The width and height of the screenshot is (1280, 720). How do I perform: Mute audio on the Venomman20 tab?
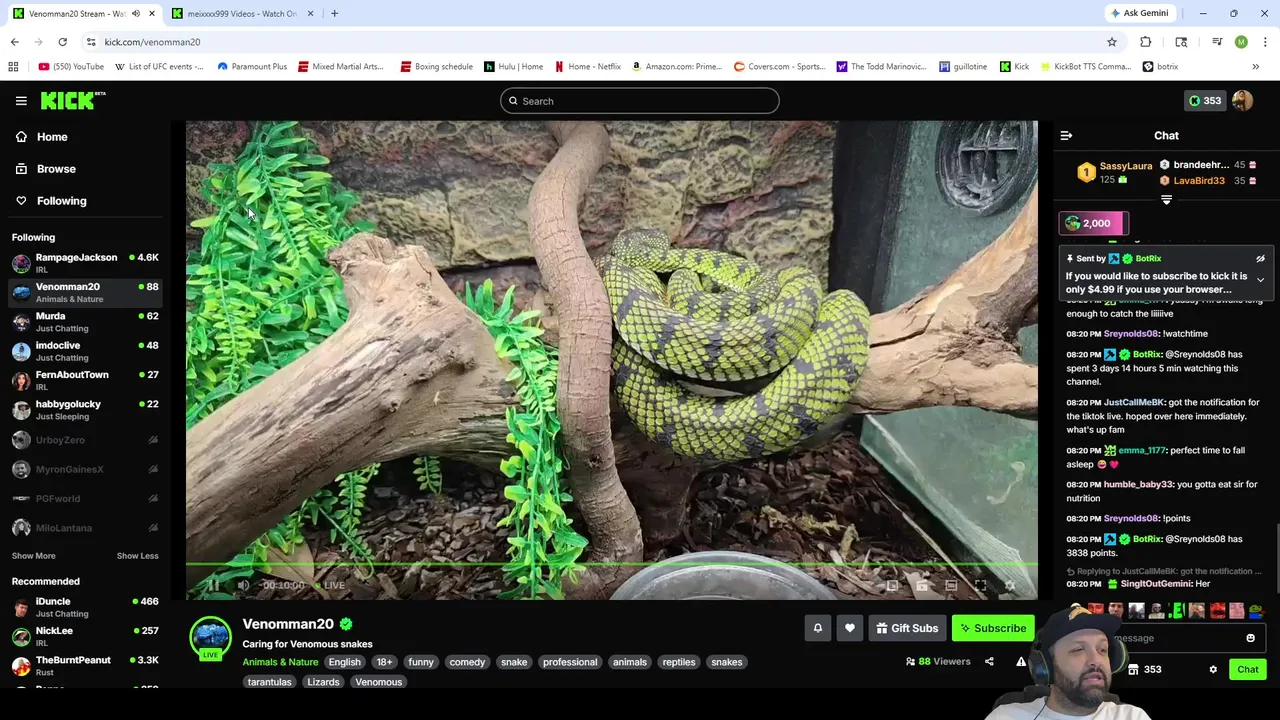tap(136, 14)
